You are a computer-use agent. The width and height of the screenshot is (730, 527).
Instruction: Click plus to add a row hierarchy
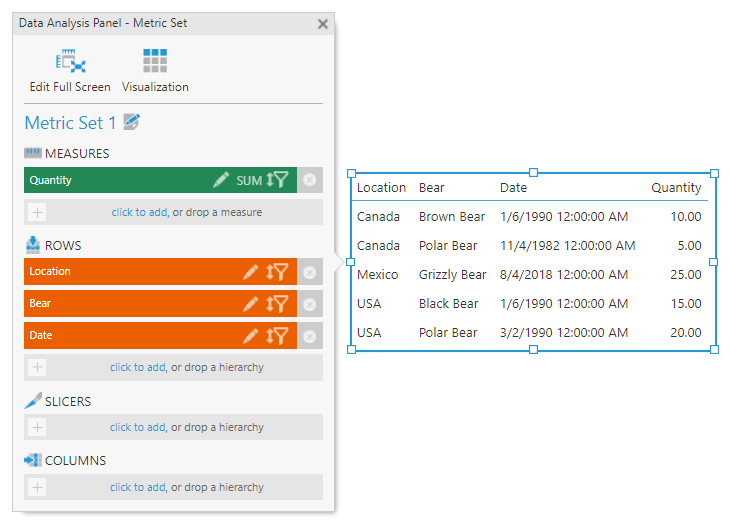pos(37,367)
